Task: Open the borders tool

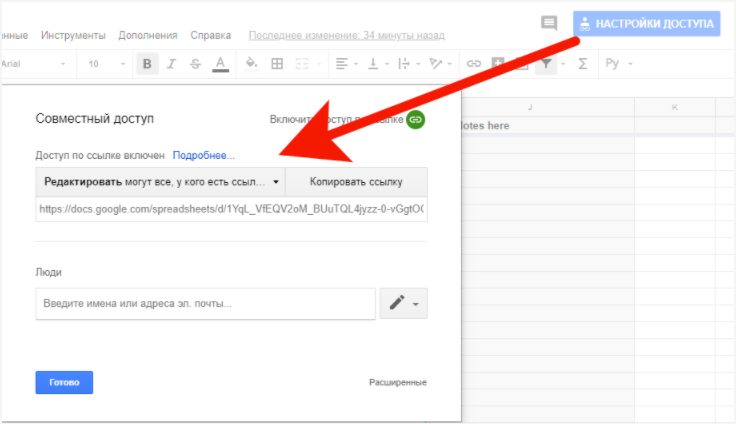Action: coord(277,63)
